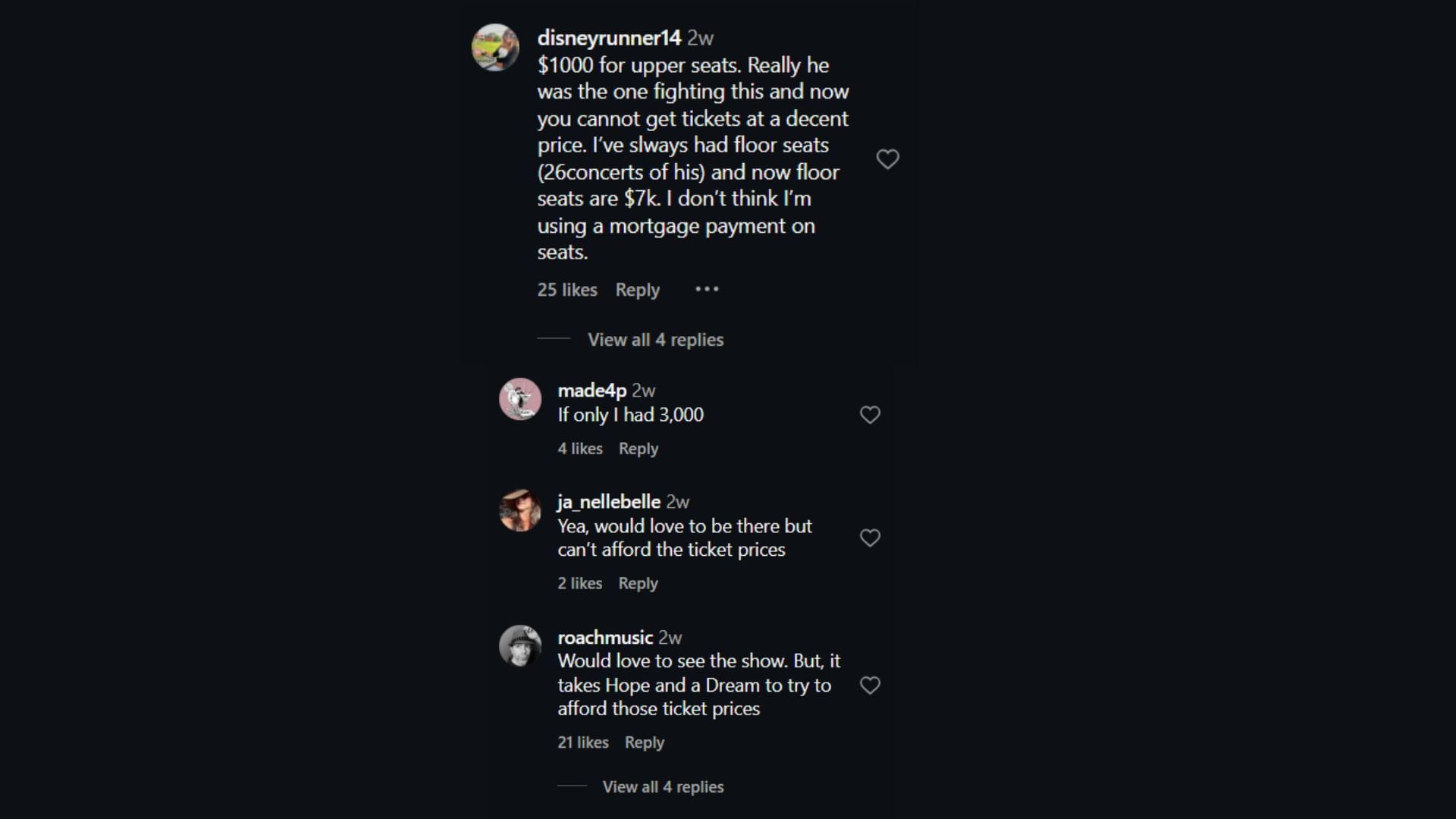Image resolution: width=1456 pixels, height=819 pixels.
Task: Like ja_nellebelle's comment with the heart
Action: [870, 538]
